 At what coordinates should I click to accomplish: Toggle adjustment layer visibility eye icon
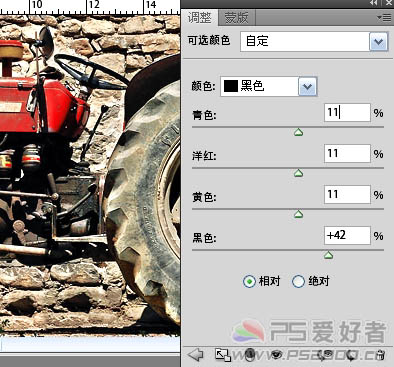click(x=276, y=355)
